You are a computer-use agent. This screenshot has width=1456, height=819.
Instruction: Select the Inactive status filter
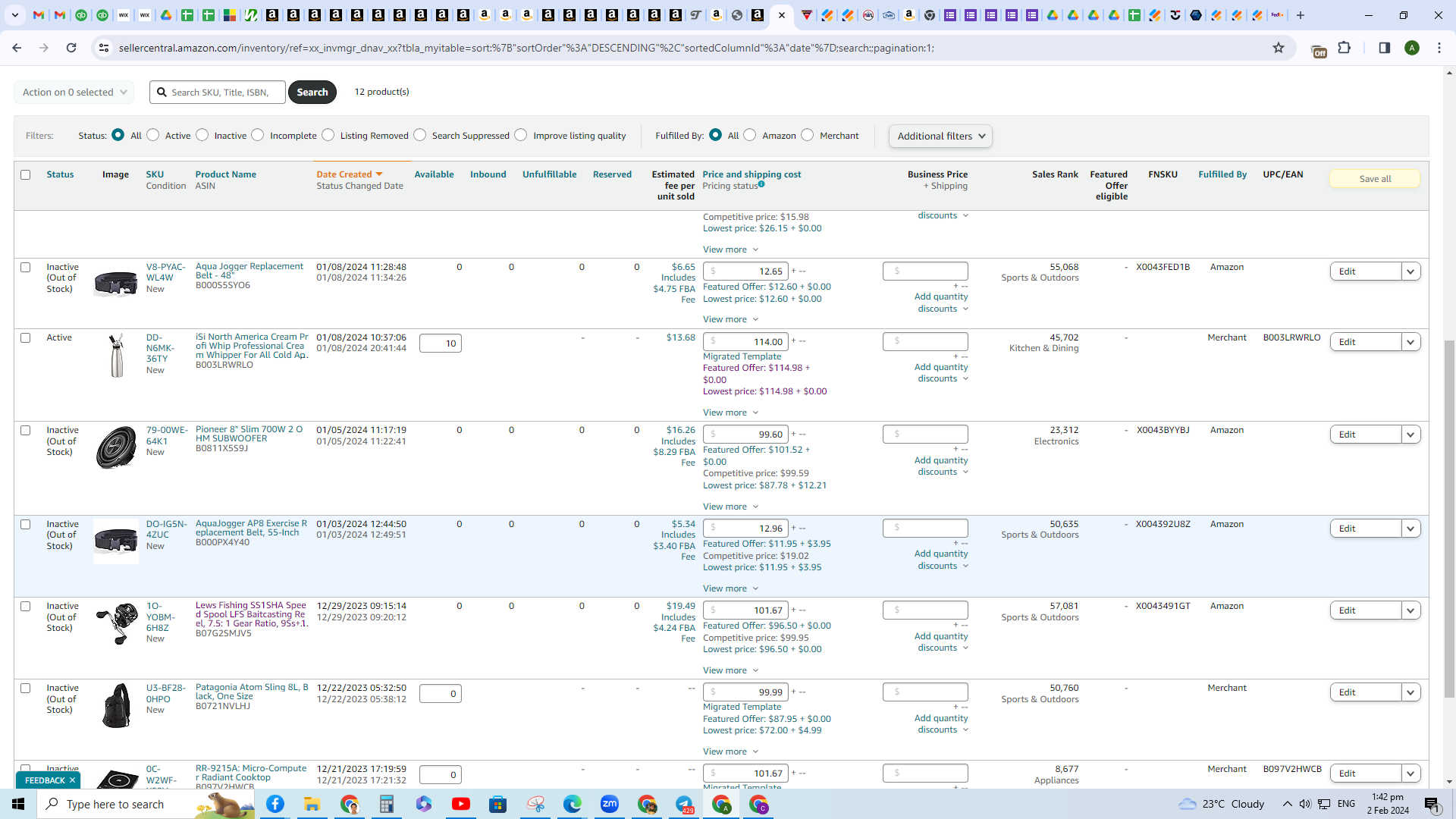(x=202, y=135)
